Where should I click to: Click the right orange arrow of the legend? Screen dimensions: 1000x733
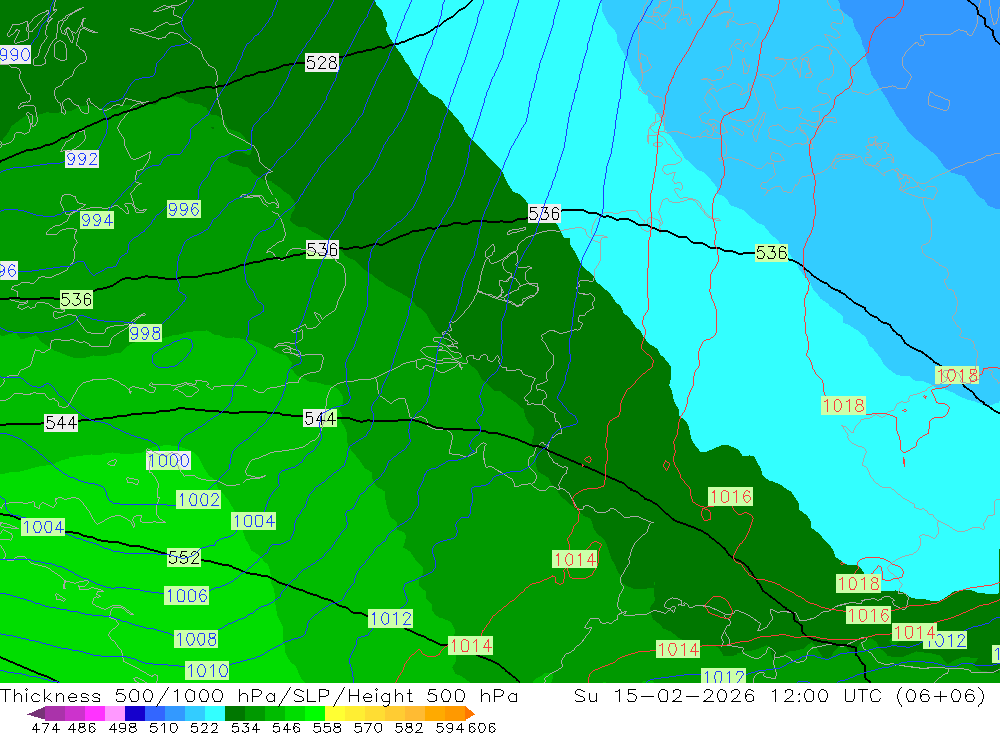pos(469,714)
